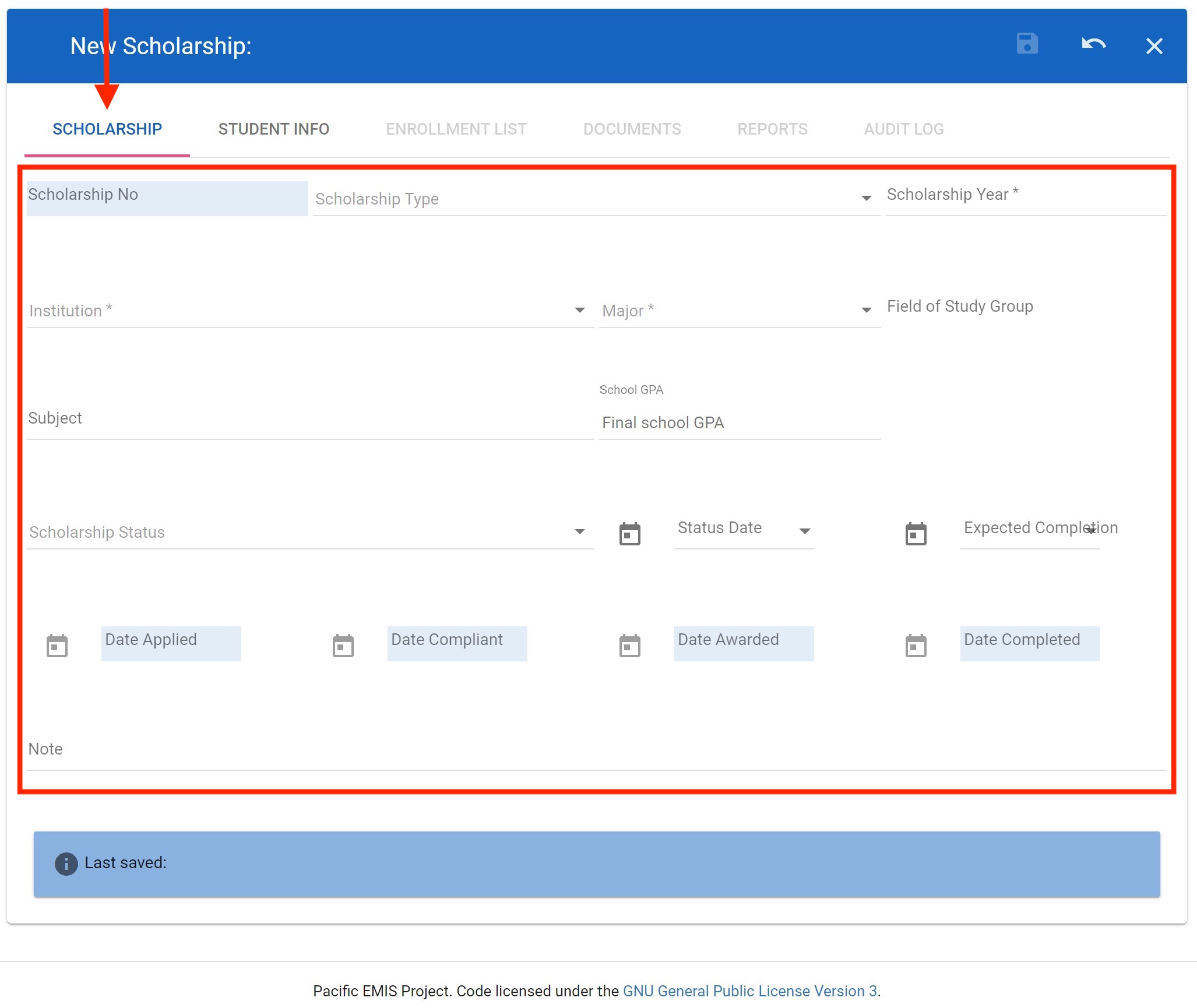The image size is (1197, 1008).
Task: Close the New Scholarship dialog with X
Action: click(x=1154, y=46)
